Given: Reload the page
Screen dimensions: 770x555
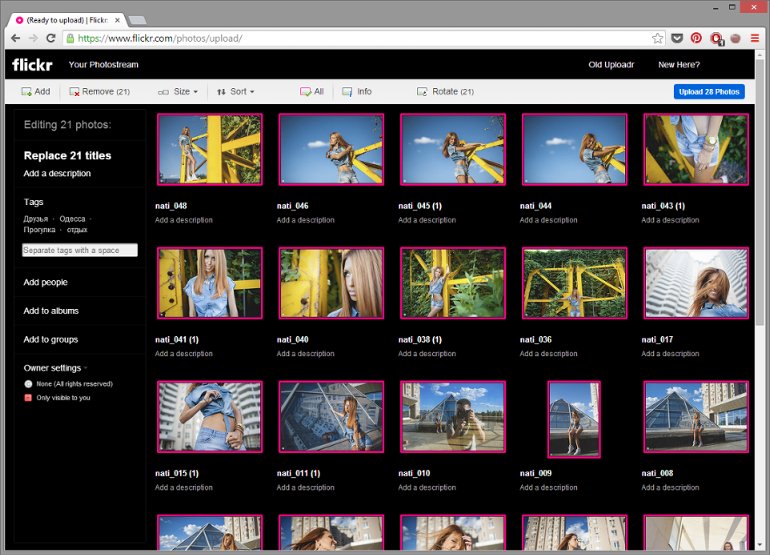Looking at the screenshot, I should (51, 38).
